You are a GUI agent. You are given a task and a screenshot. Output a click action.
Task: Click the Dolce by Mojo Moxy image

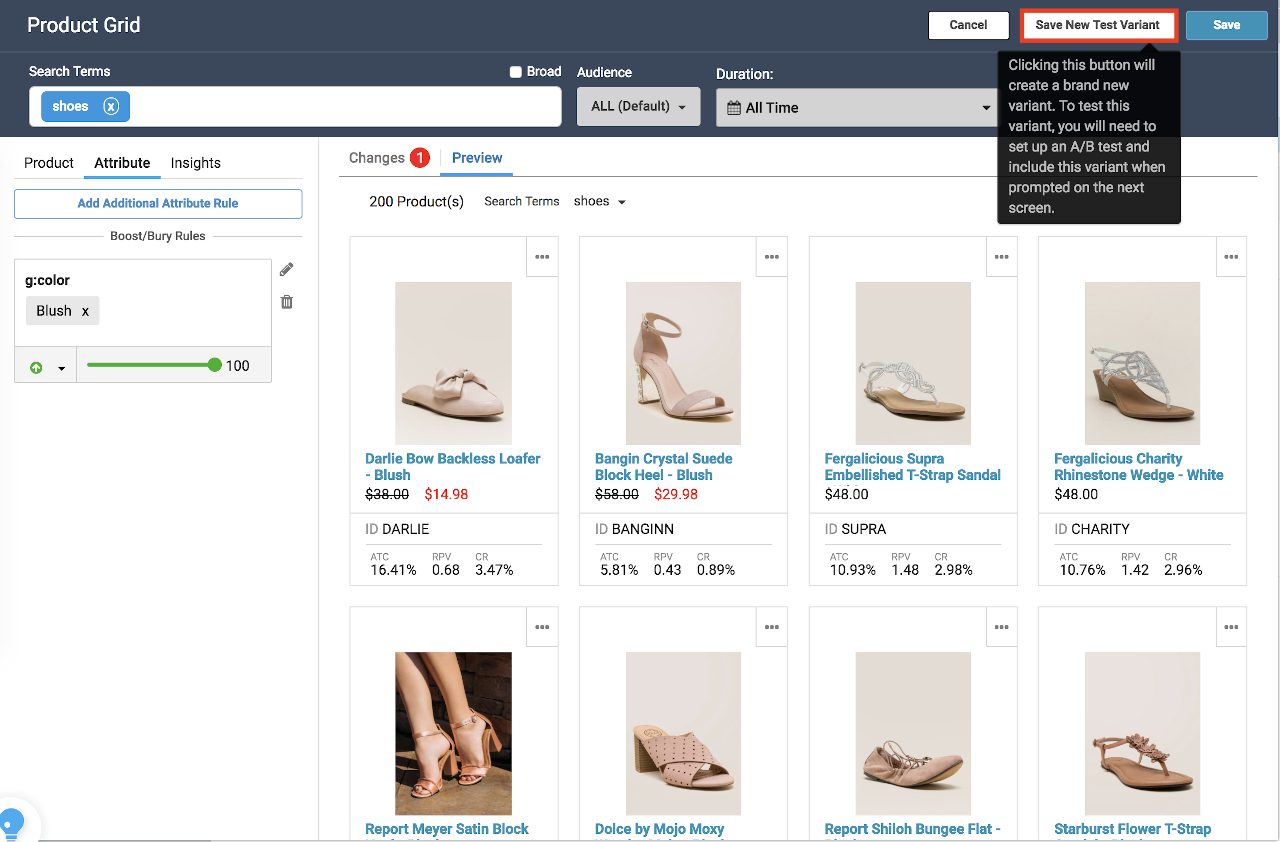(x=683, y=733)
